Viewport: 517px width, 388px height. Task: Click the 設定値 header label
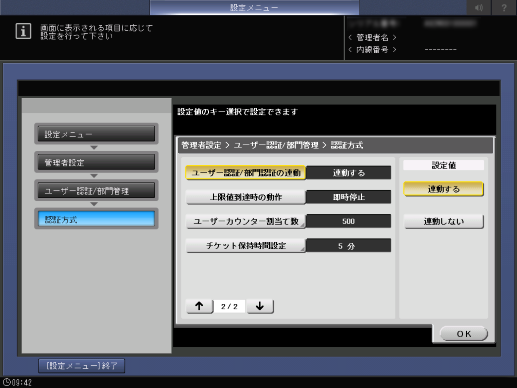[x=443, y=165]
